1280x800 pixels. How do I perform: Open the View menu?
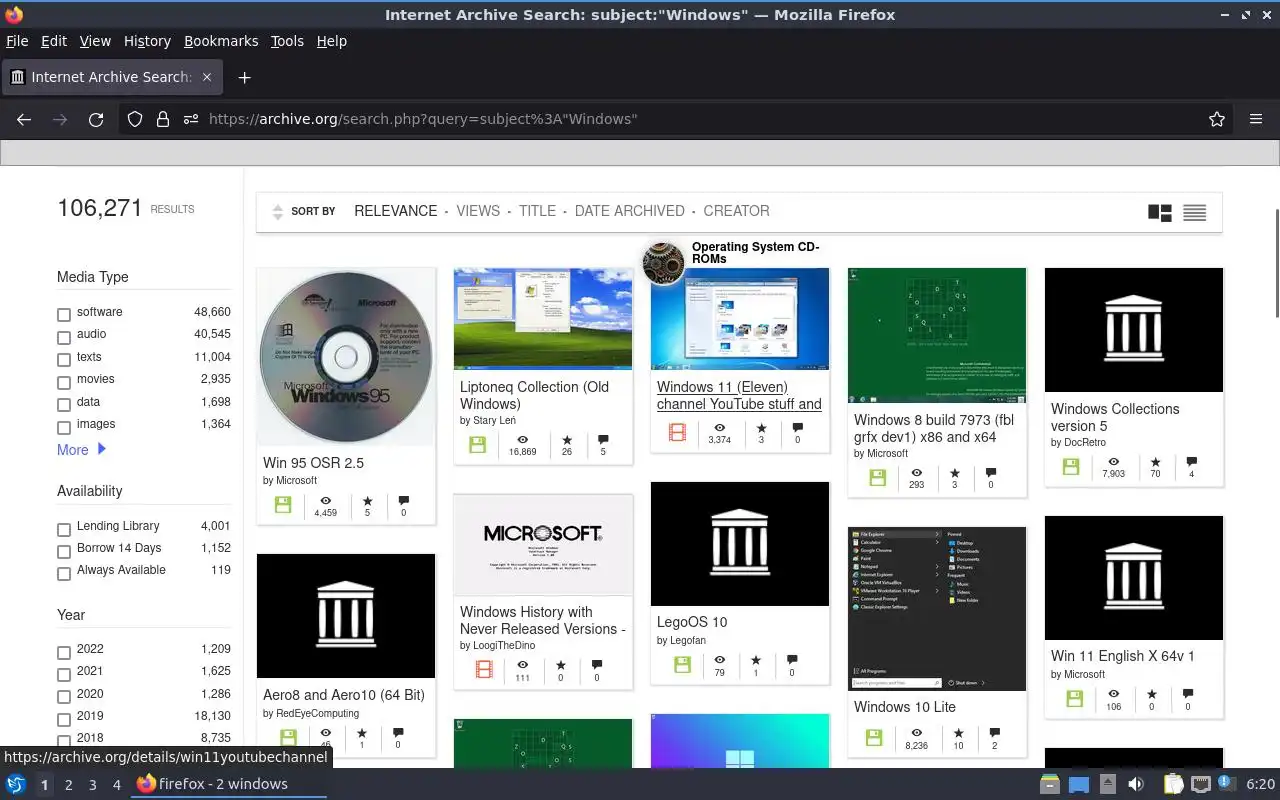point(95,41)
